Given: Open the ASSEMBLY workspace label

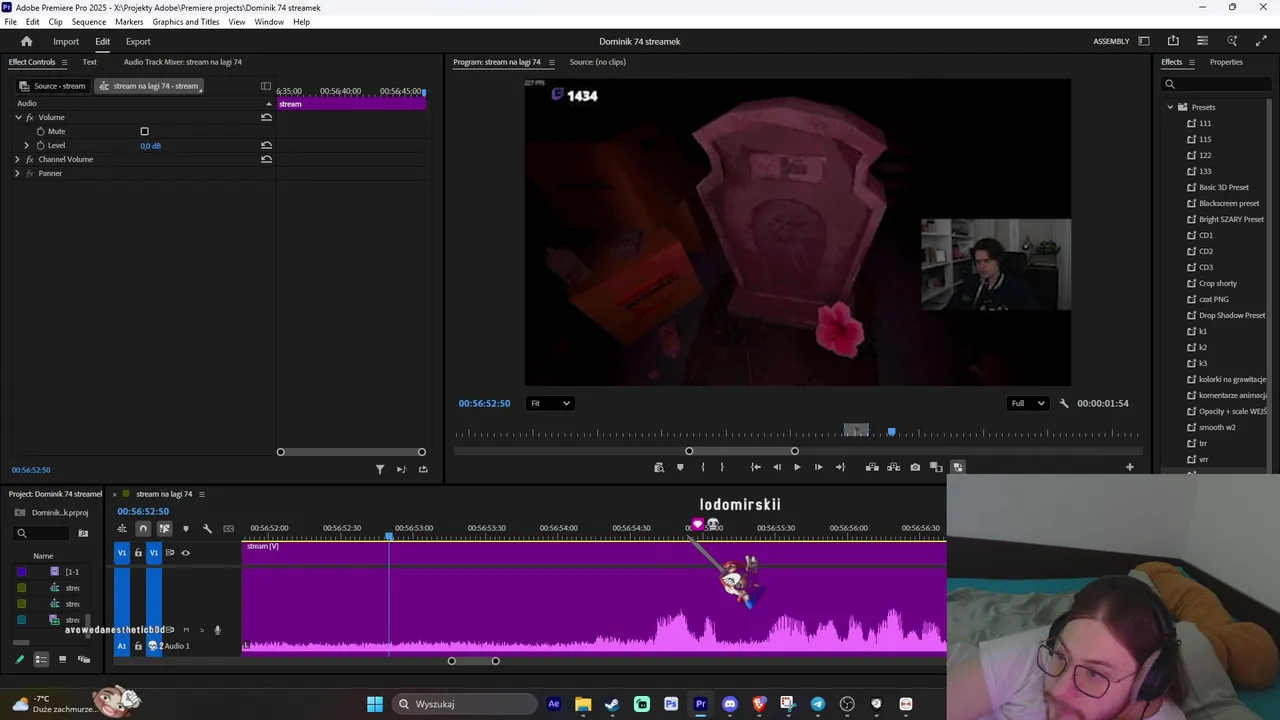Looking at the screenshot, I should 1111,41.
